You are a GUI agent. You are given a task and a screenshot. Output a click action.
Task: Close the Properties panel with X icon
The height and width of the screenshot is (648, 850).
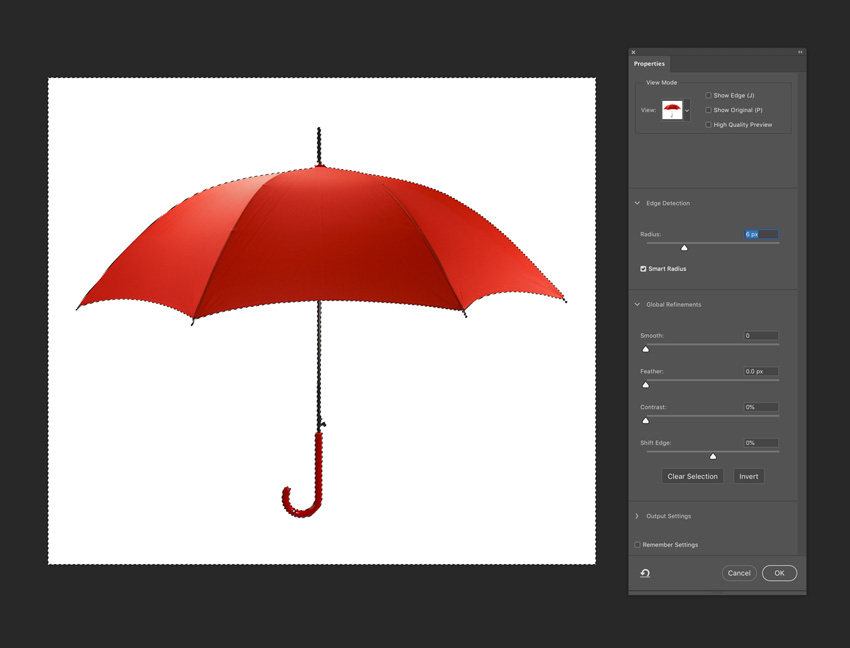[x=633, y=52]
